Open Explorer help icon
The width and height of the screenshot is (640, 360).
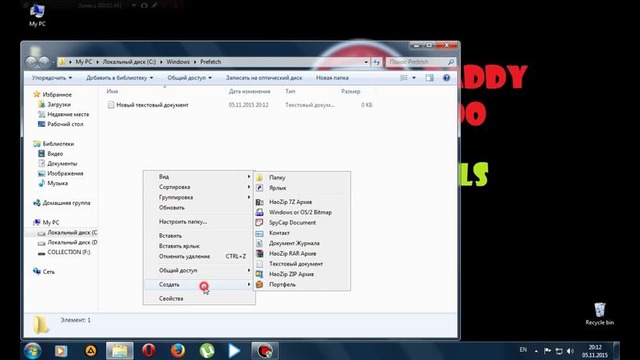tap(447, 78)
